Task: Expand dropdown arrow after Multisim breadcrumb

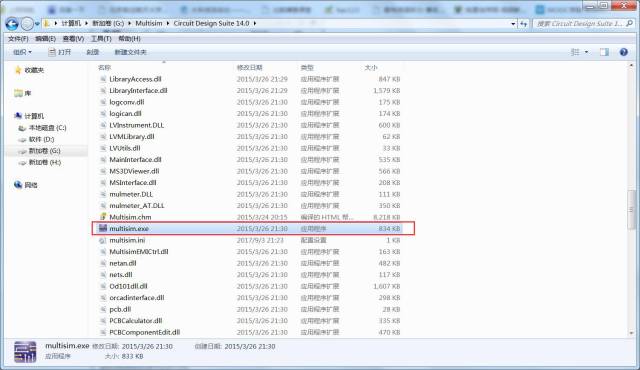Action: click(x=168, y=24)
